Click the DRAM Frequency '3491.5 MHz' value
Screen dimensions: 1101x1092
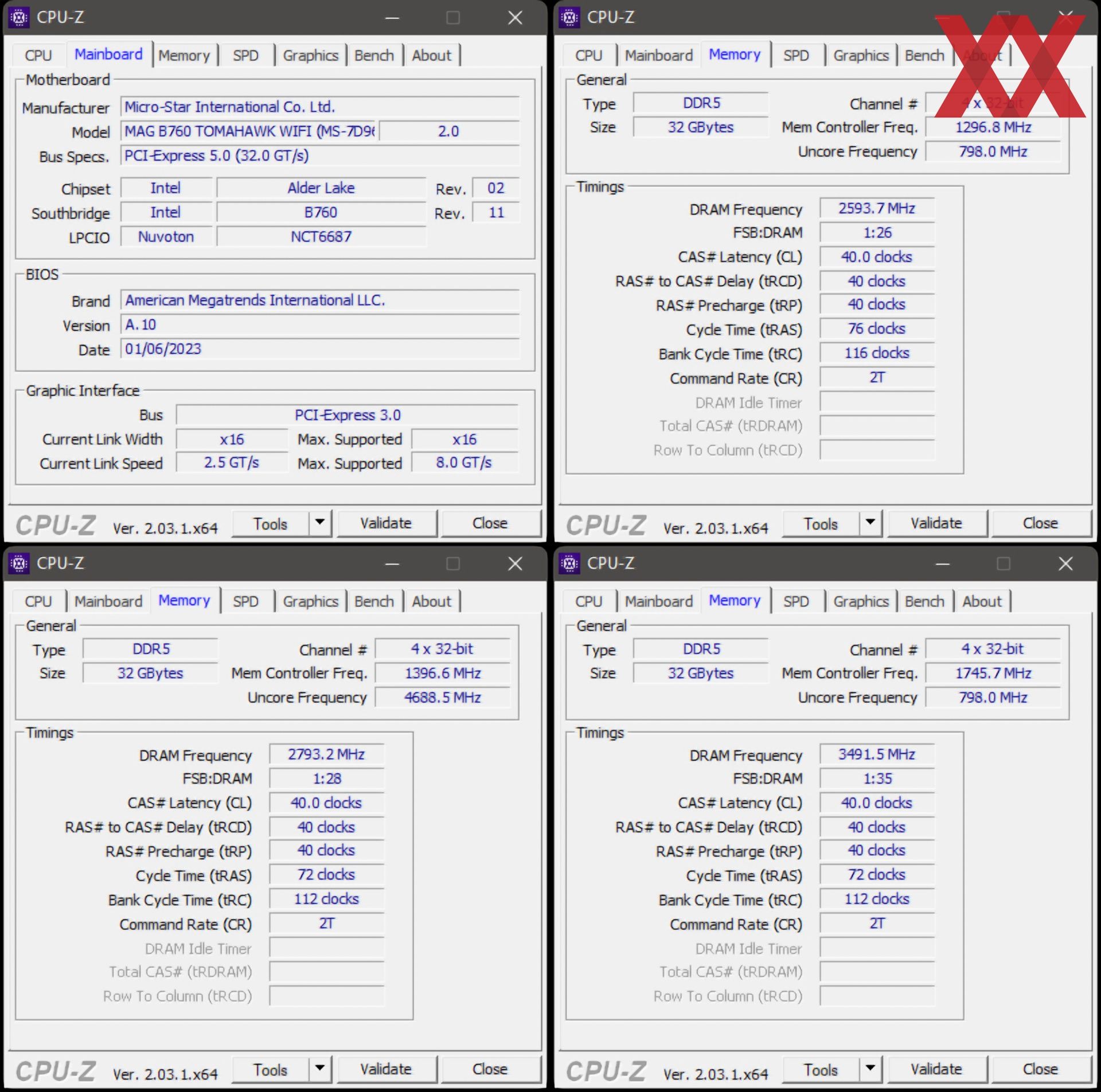coord(877,755)
